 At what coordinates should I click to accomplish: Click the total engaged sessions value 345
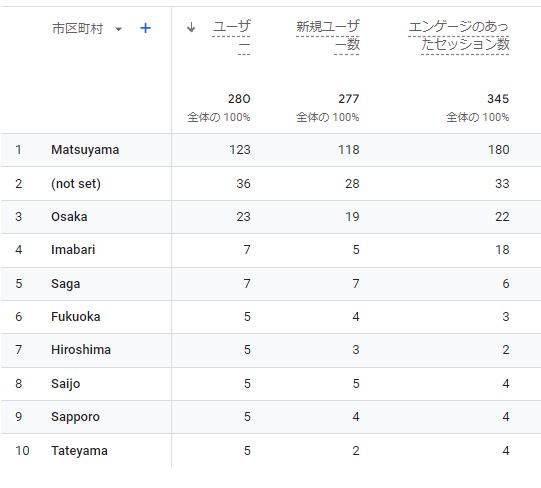point(498,99)
